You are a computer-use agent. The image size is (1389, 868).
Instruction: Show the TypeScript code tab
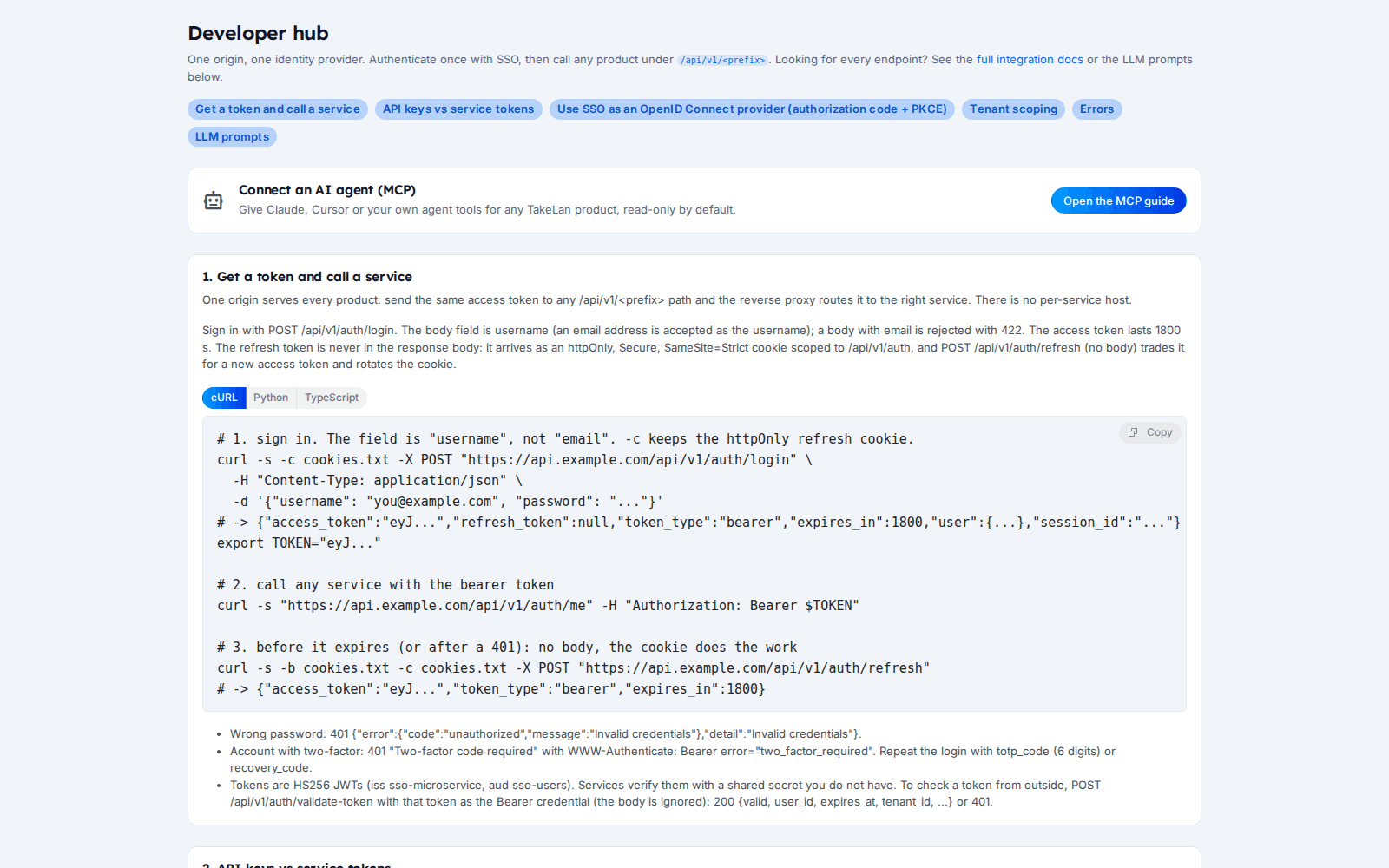pos(332,398)
